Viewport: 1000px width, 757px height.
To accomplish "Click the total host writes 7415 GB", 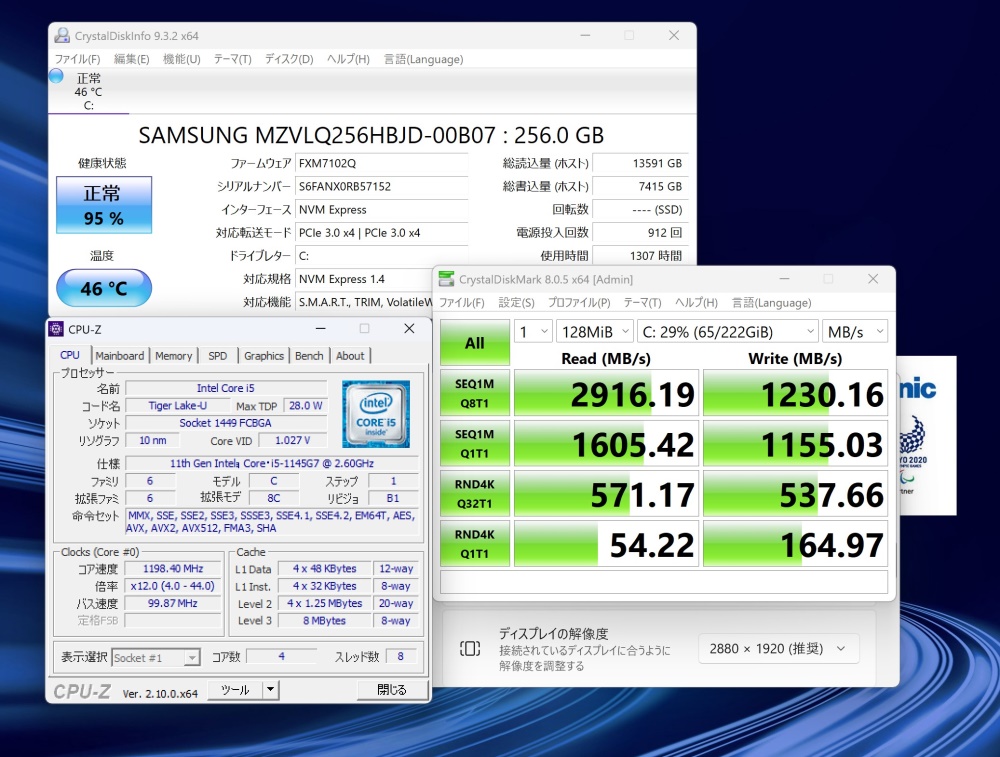I will tap(640, 186).
